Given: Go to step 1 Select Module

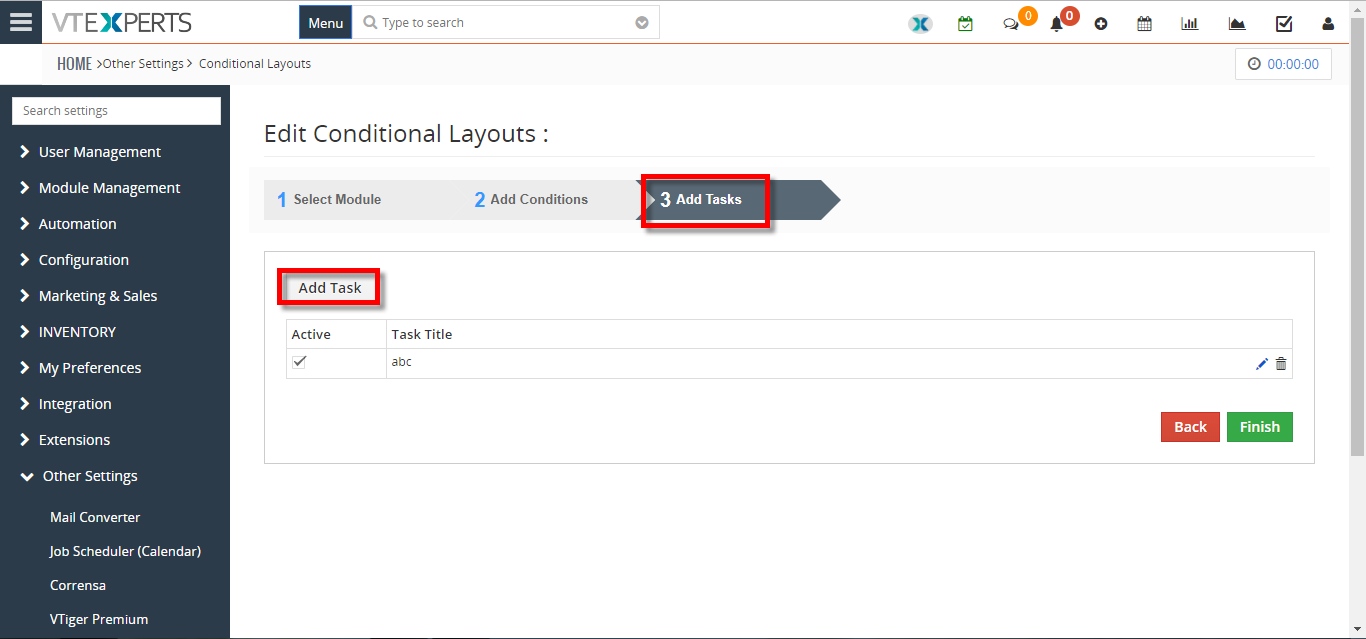Looking at the screenshot, I should (329, 199).
